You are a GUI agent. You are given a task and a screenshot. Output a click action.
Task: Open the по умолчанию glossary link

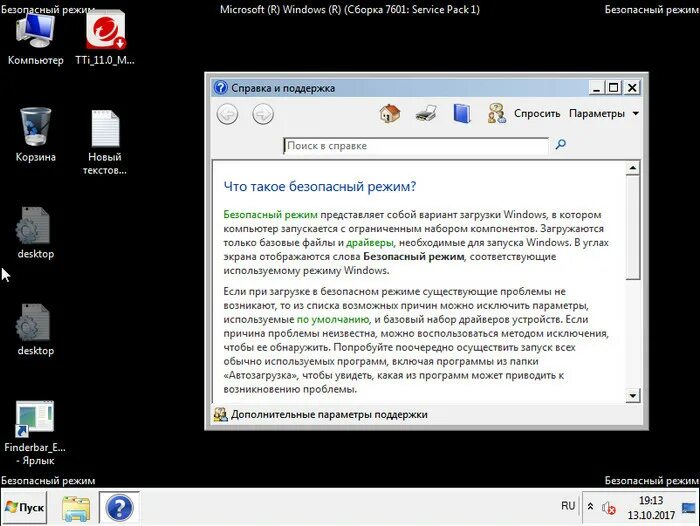333,319
